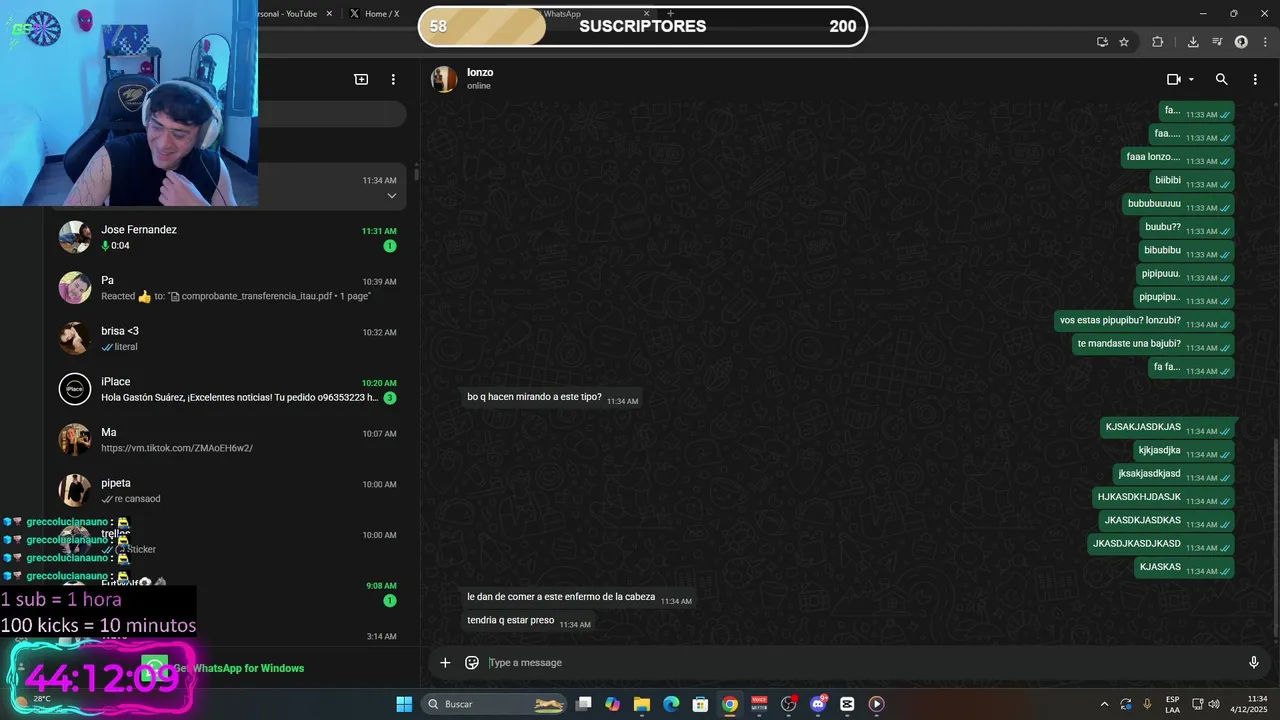Open lonzo's profile picture
The image size is (1280, 720).
click(x=444, y=79)
